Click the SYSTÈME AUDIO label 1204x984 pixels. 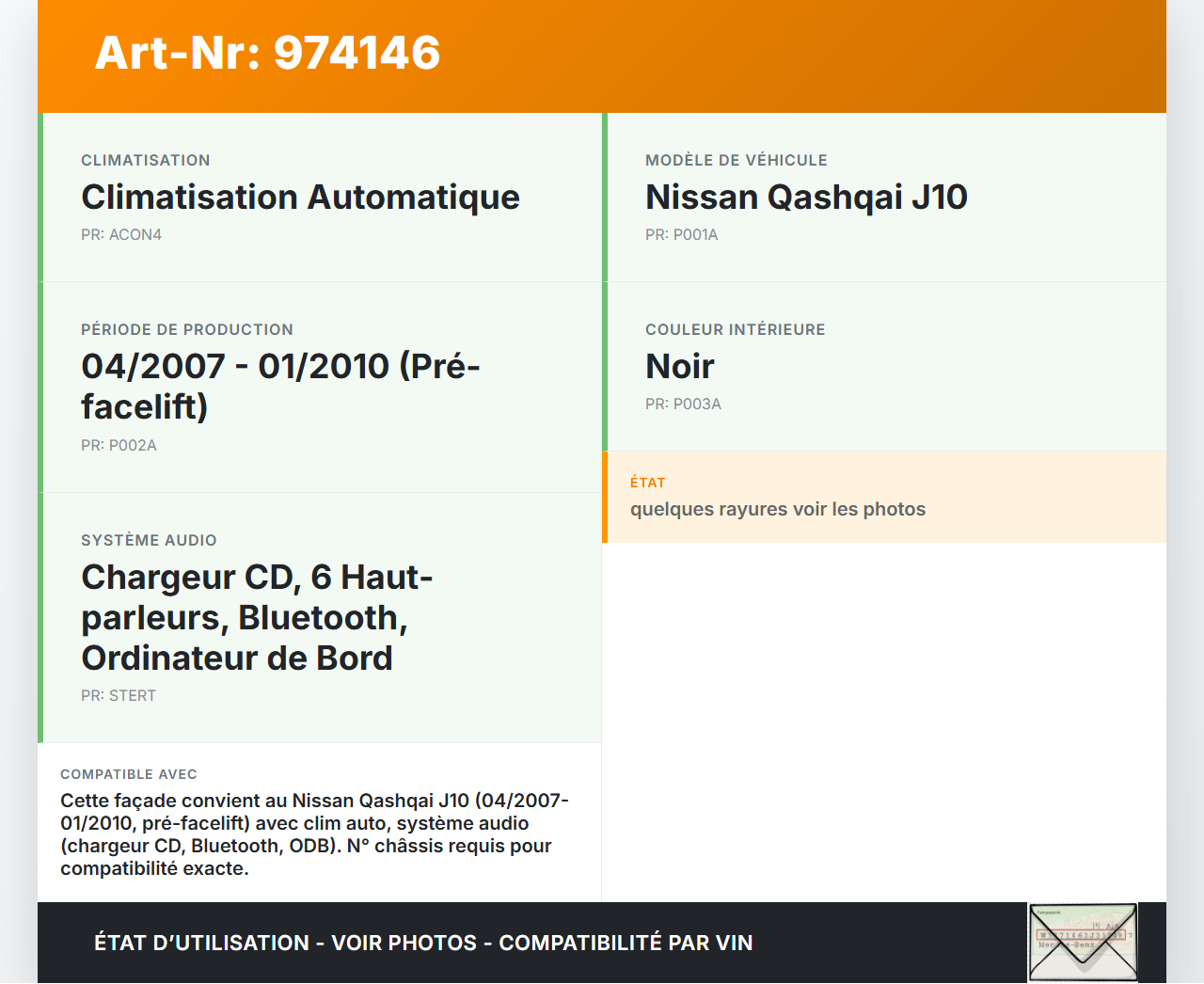click(x=149, y=540)
